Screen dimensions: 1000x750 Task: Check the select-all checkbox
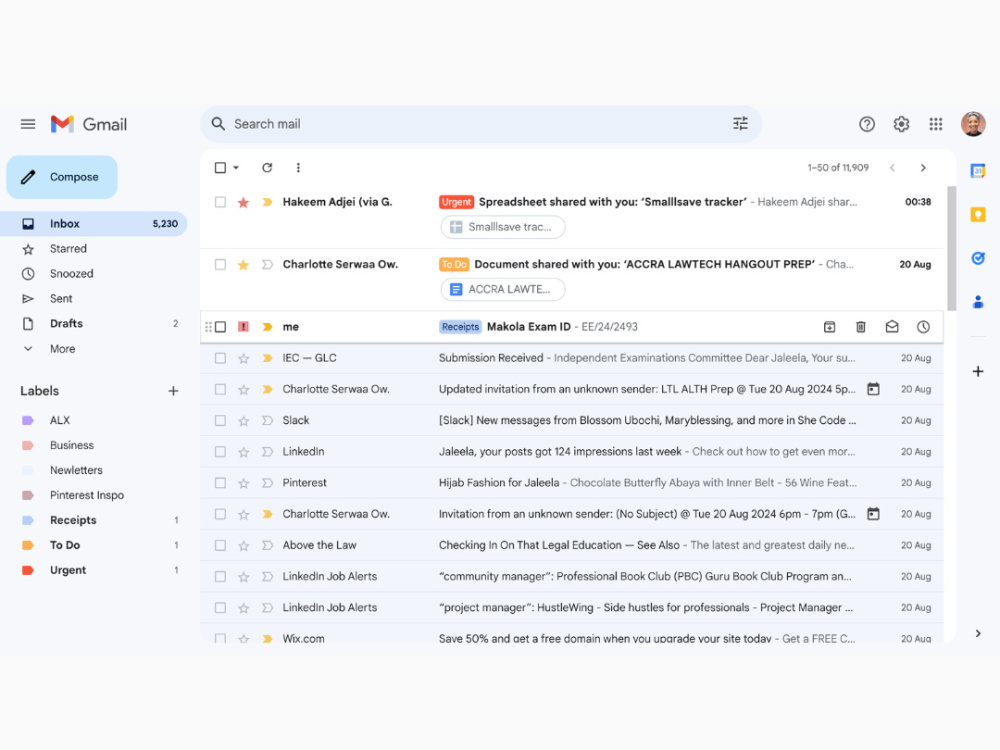click(x=220, y=167)
